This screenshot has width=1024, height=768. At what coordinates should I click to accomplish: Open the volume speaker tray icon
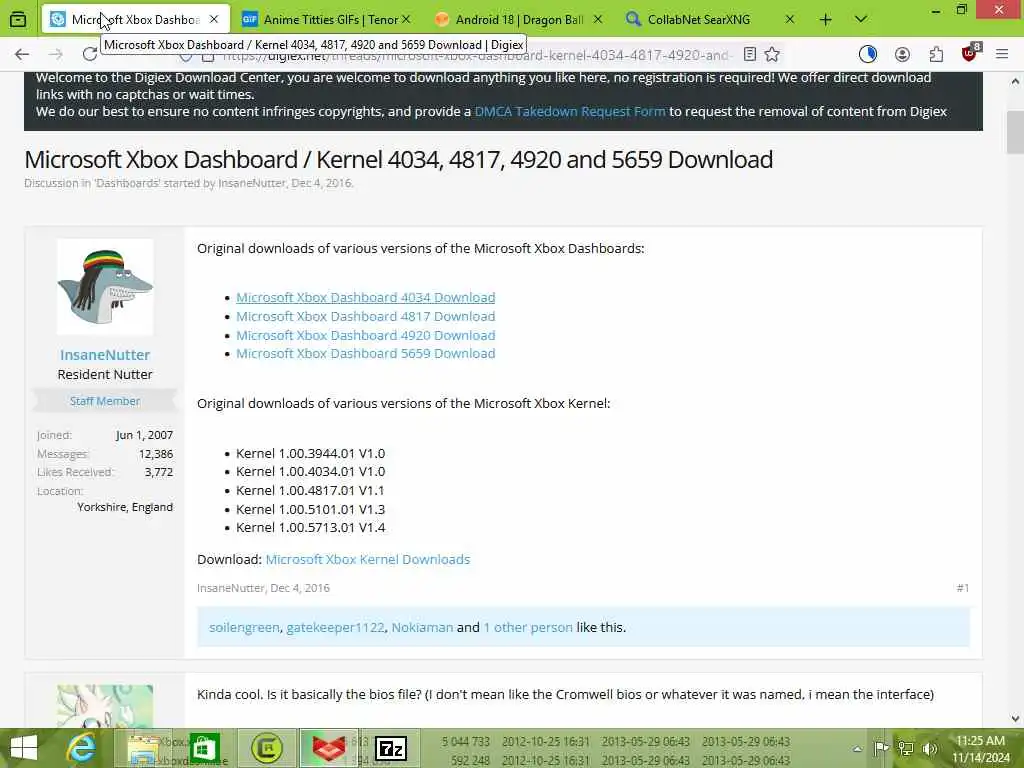click(x=930, y=748)
